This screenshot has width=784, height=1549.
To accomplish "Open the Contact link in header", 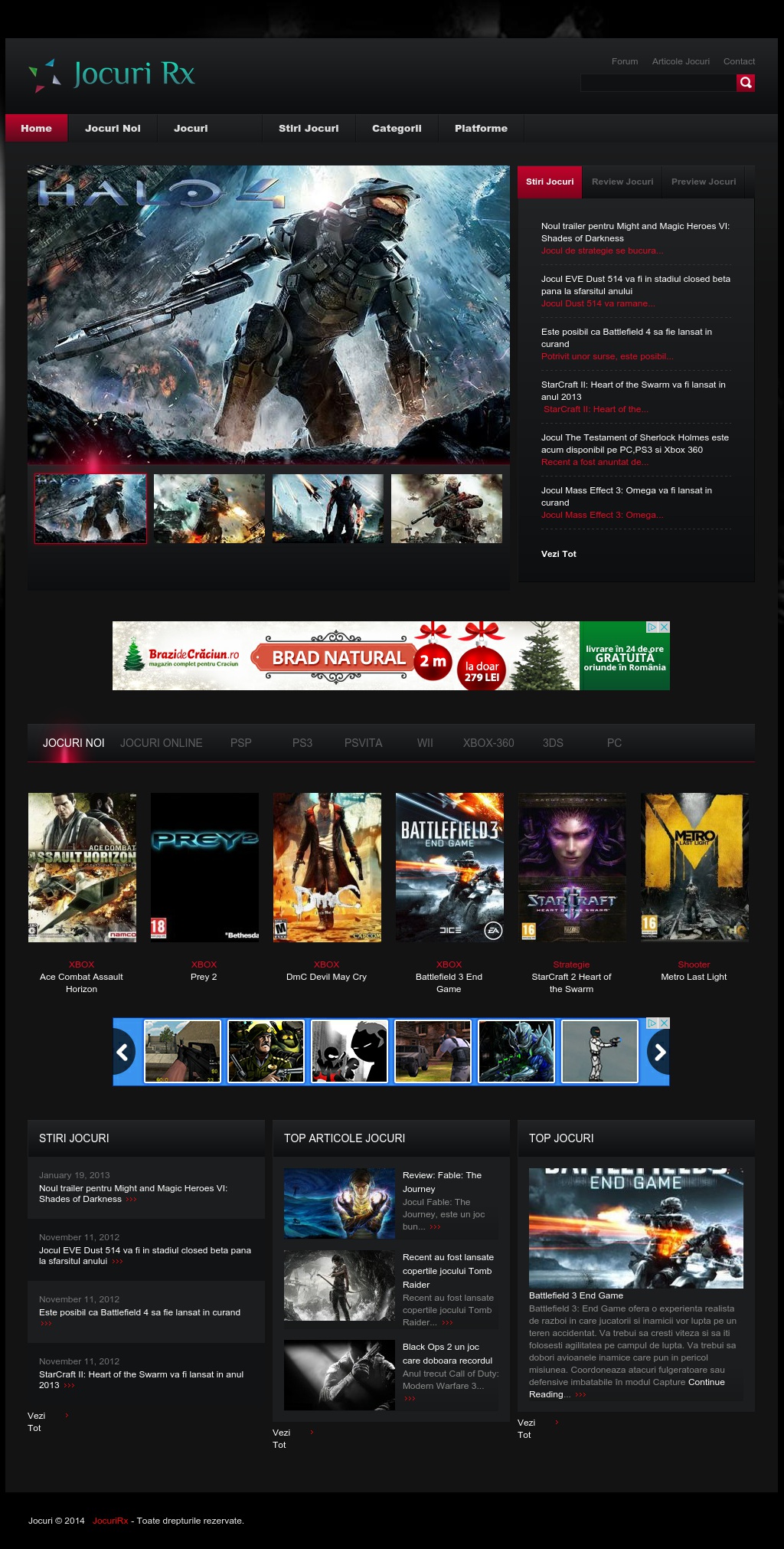I will click(739, 61).
